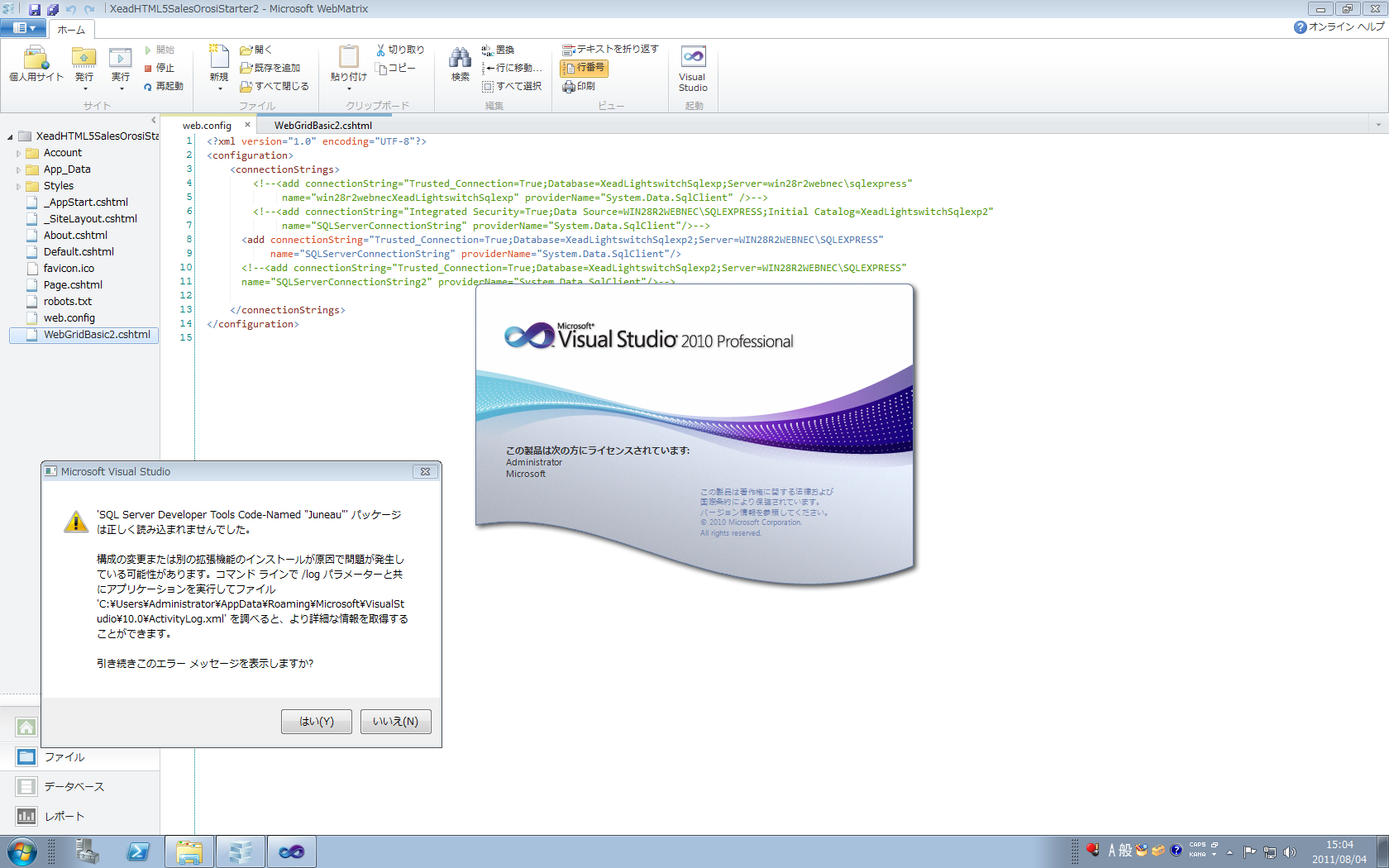The width and height of the screenshot is (1389, 868).
Task: Select Default.cshtml in file tree
Action: (x=79, y=252)
